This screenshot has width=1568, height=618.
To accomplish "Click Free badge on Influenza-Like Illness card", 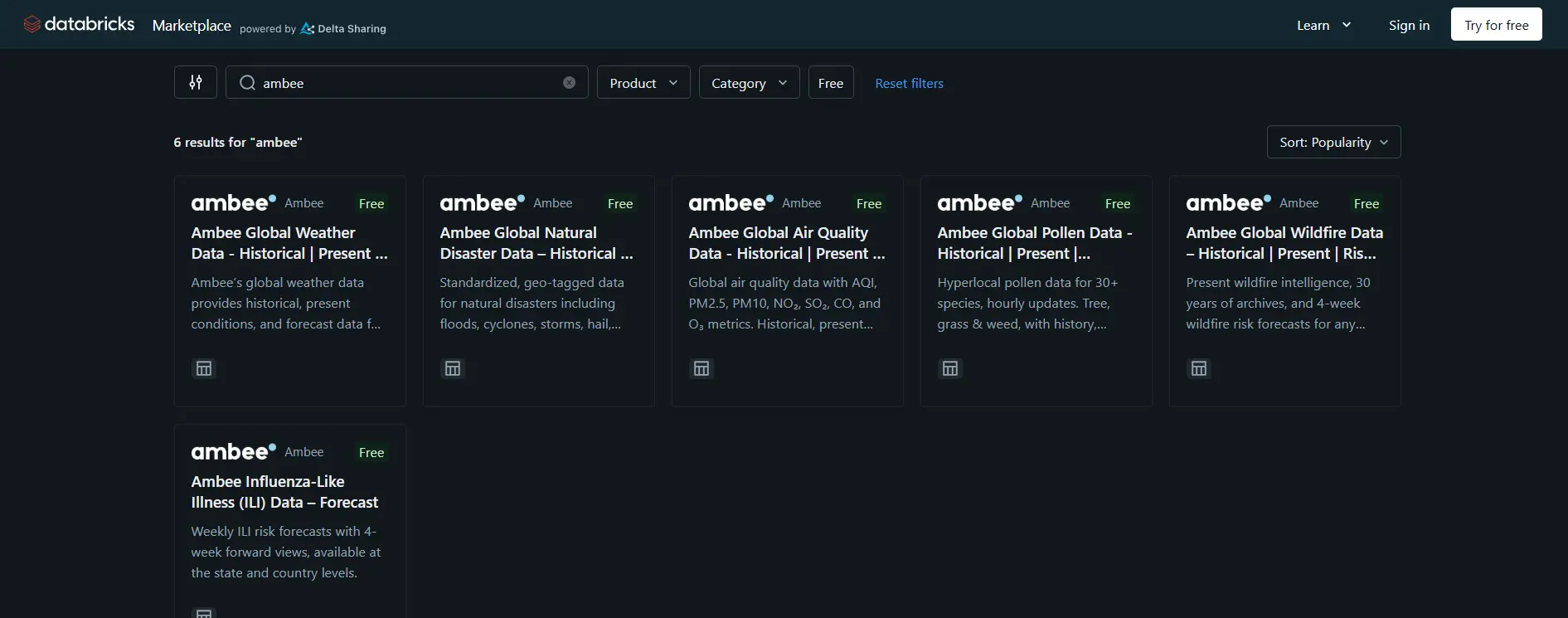I will click(371, 452).
